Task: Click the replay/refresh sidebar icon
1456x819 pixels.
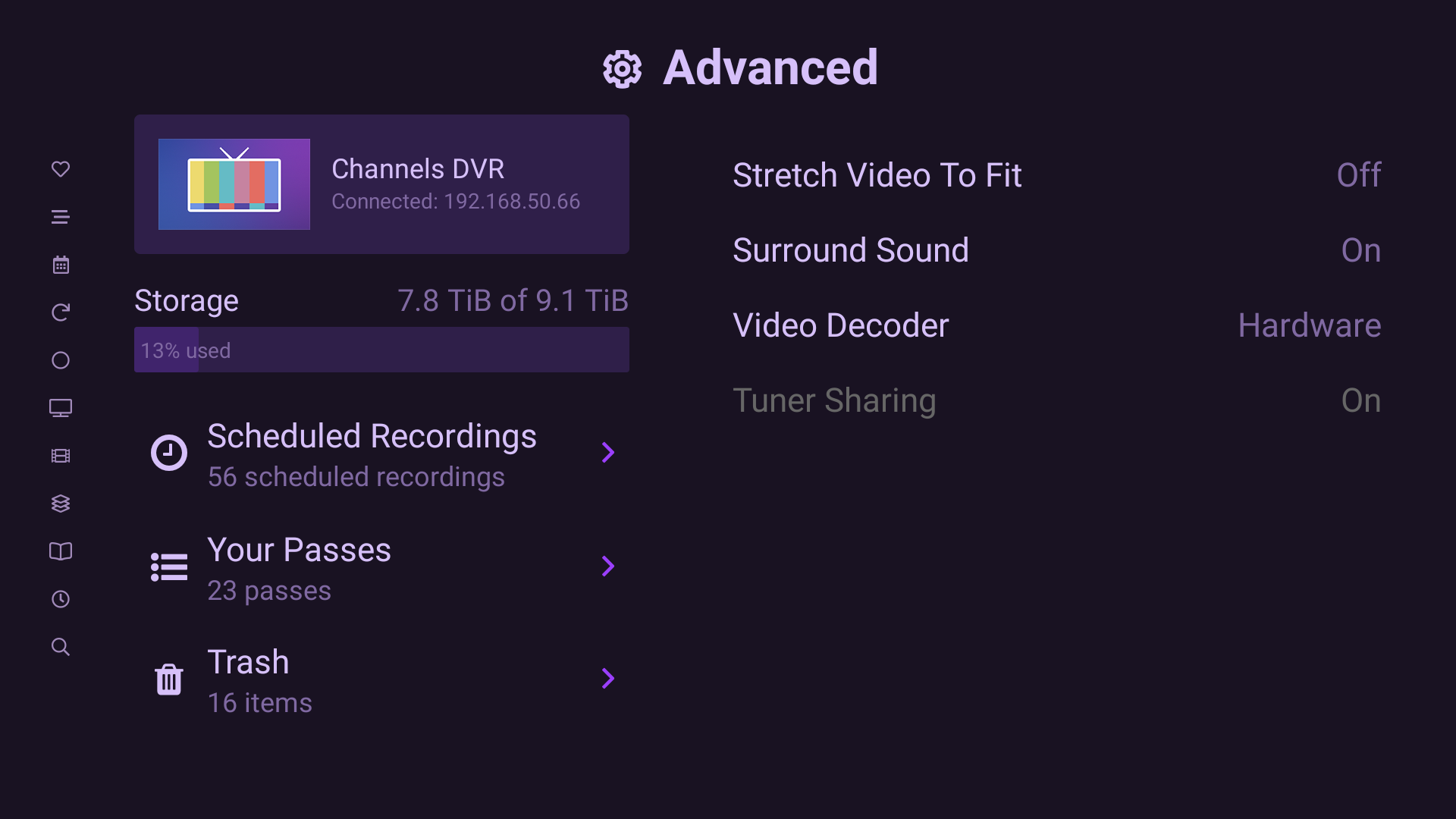Action: [x=61, y=312]
